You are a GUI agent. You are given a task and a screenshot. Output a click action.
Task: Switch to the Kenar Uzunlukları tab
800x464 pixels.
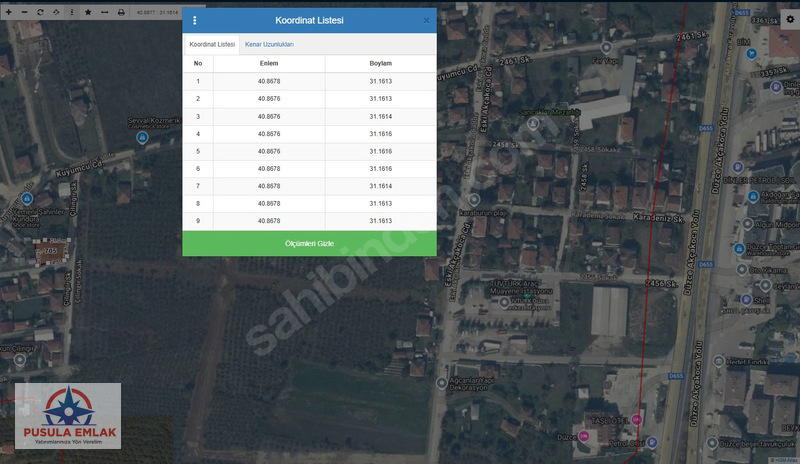click(x=269, y=44)
